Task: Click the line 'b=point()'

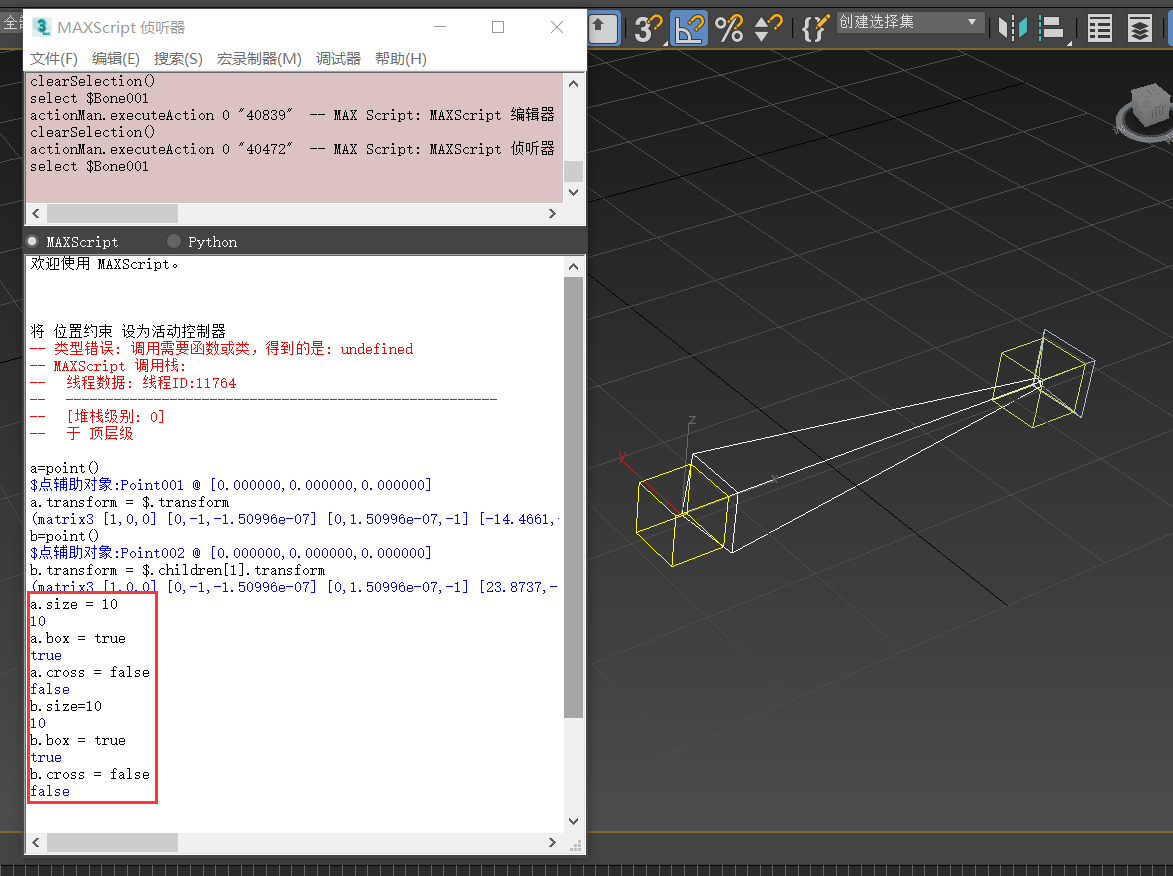Action: click(x=64, y=536)
